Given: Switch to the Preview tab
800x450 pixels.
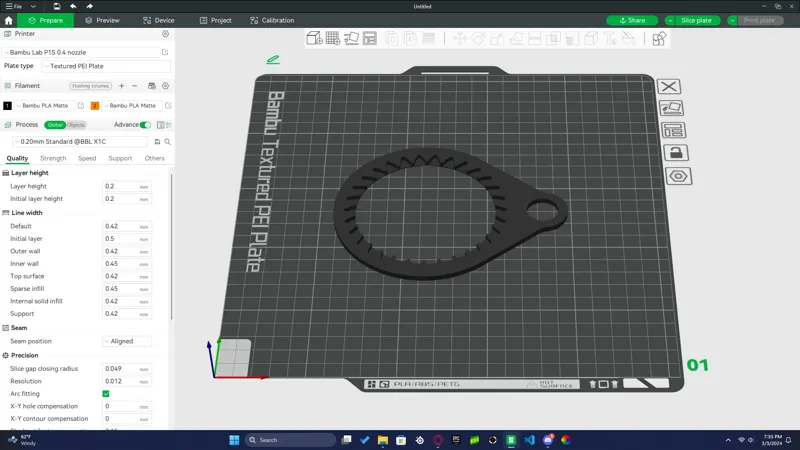Looking at the screenshot, I should [x=102, y=20].
